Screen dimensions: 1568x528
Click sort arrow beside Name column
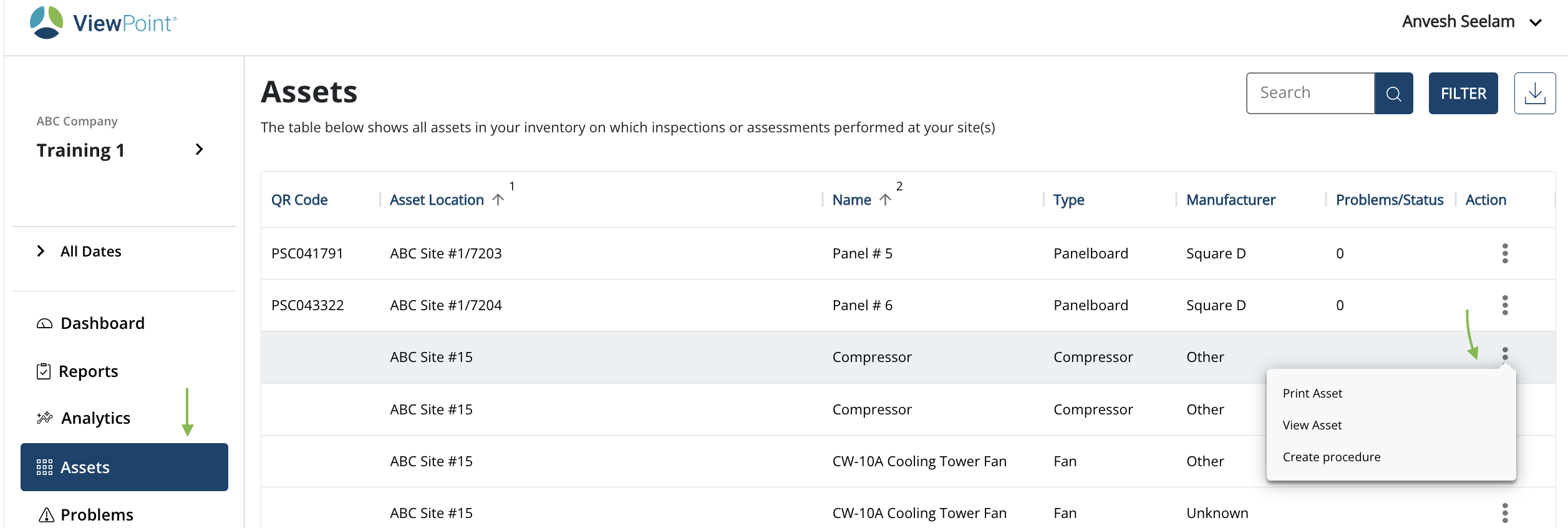click(885, 200)
